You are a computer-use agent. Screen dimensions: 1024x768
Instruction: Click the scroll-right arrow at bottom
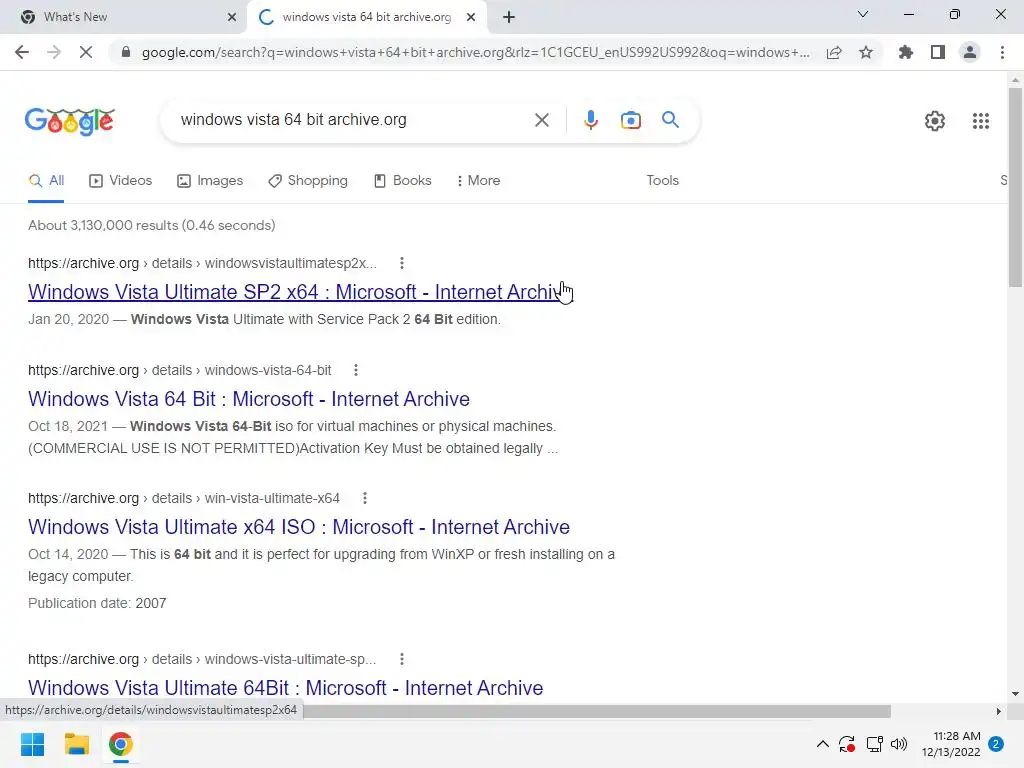[x=999, y=711]
